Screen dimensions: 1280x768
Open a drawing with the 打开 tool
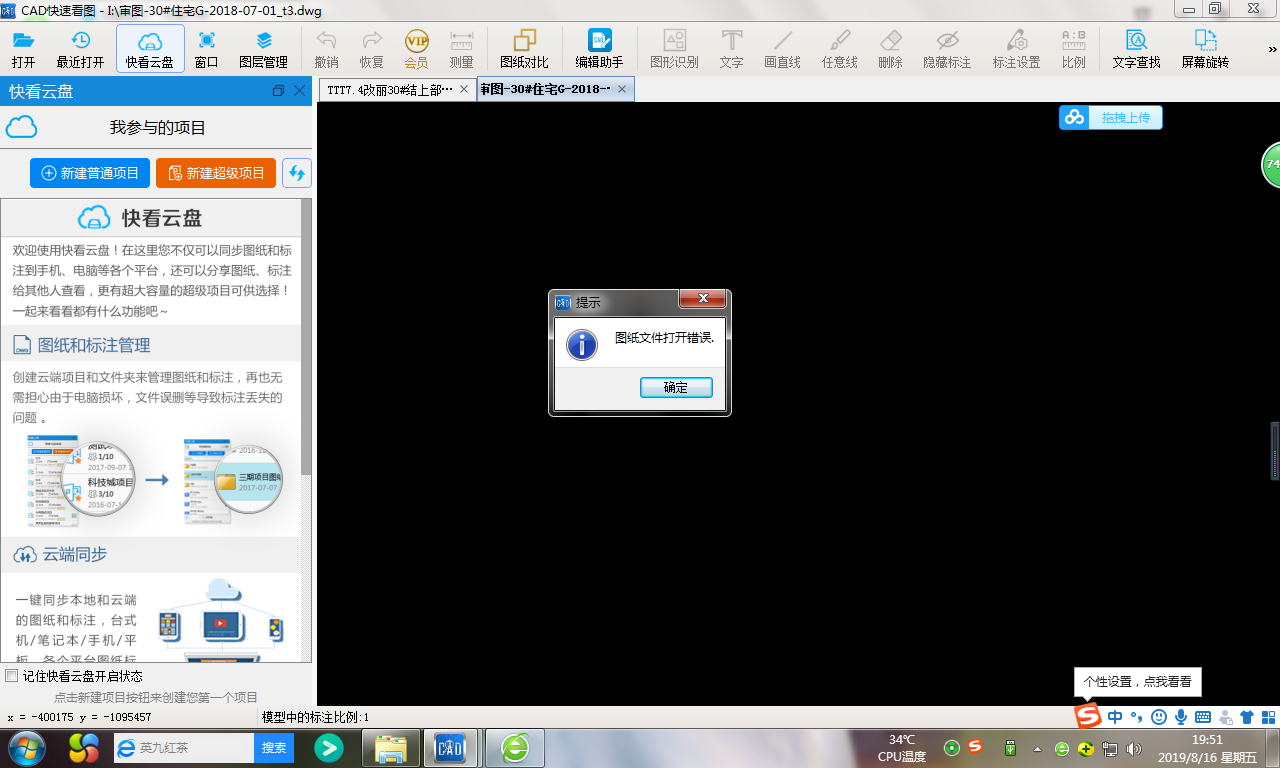point(24,49)
